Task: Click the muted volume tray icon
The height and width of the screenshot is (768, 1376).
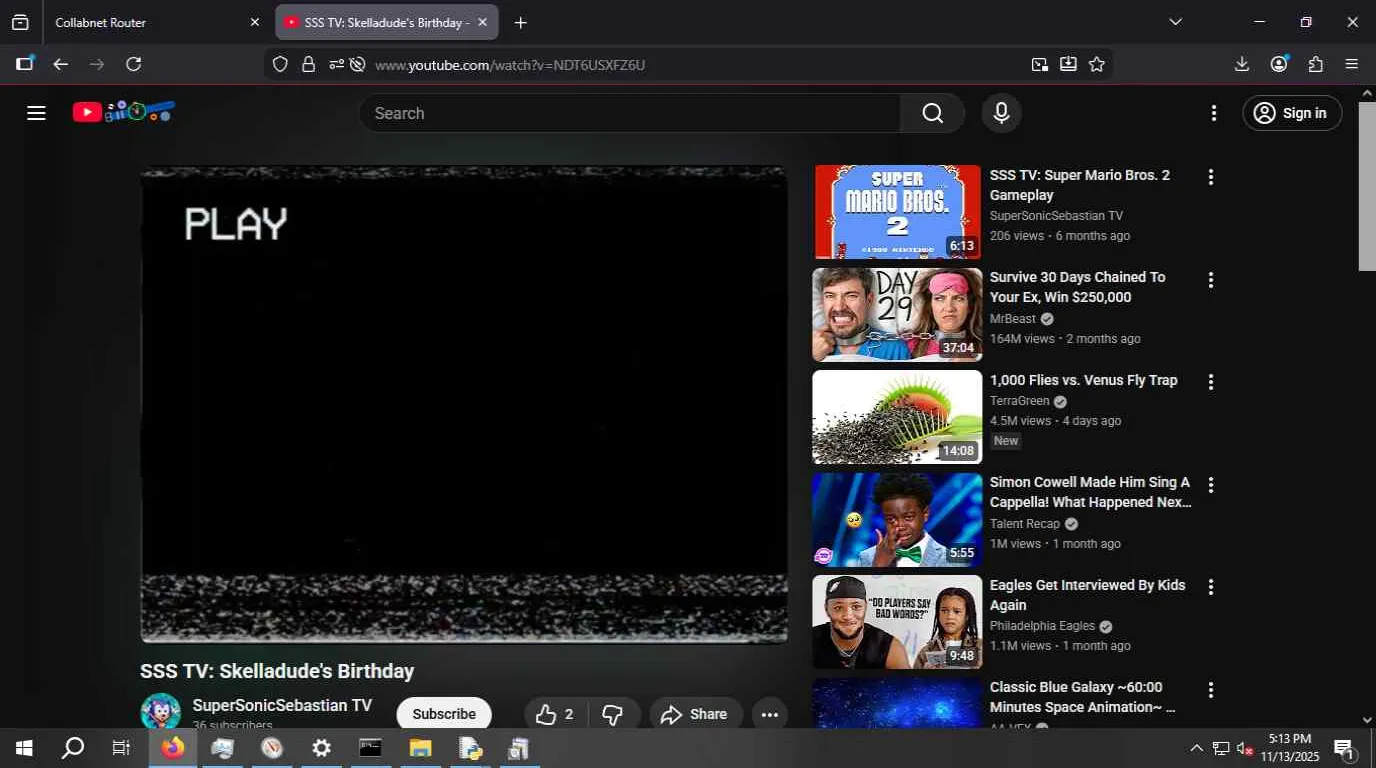Action: [x=1245, y=748]
